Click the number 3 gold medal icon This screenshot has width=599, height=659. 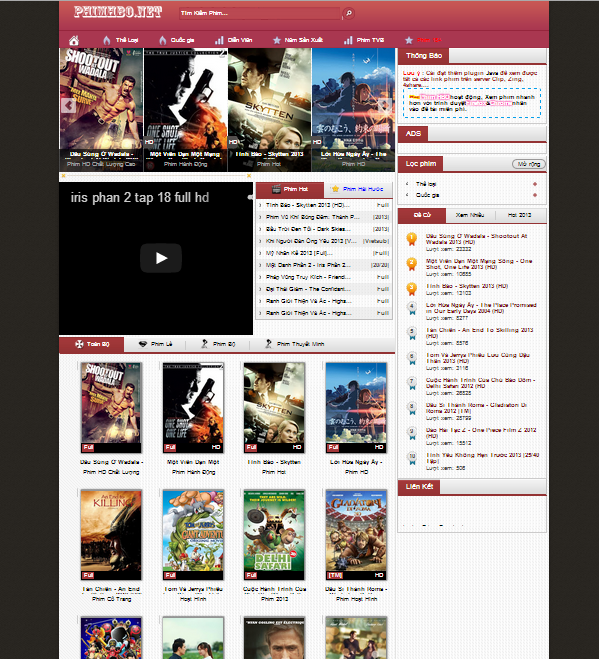tap(412, 289)
